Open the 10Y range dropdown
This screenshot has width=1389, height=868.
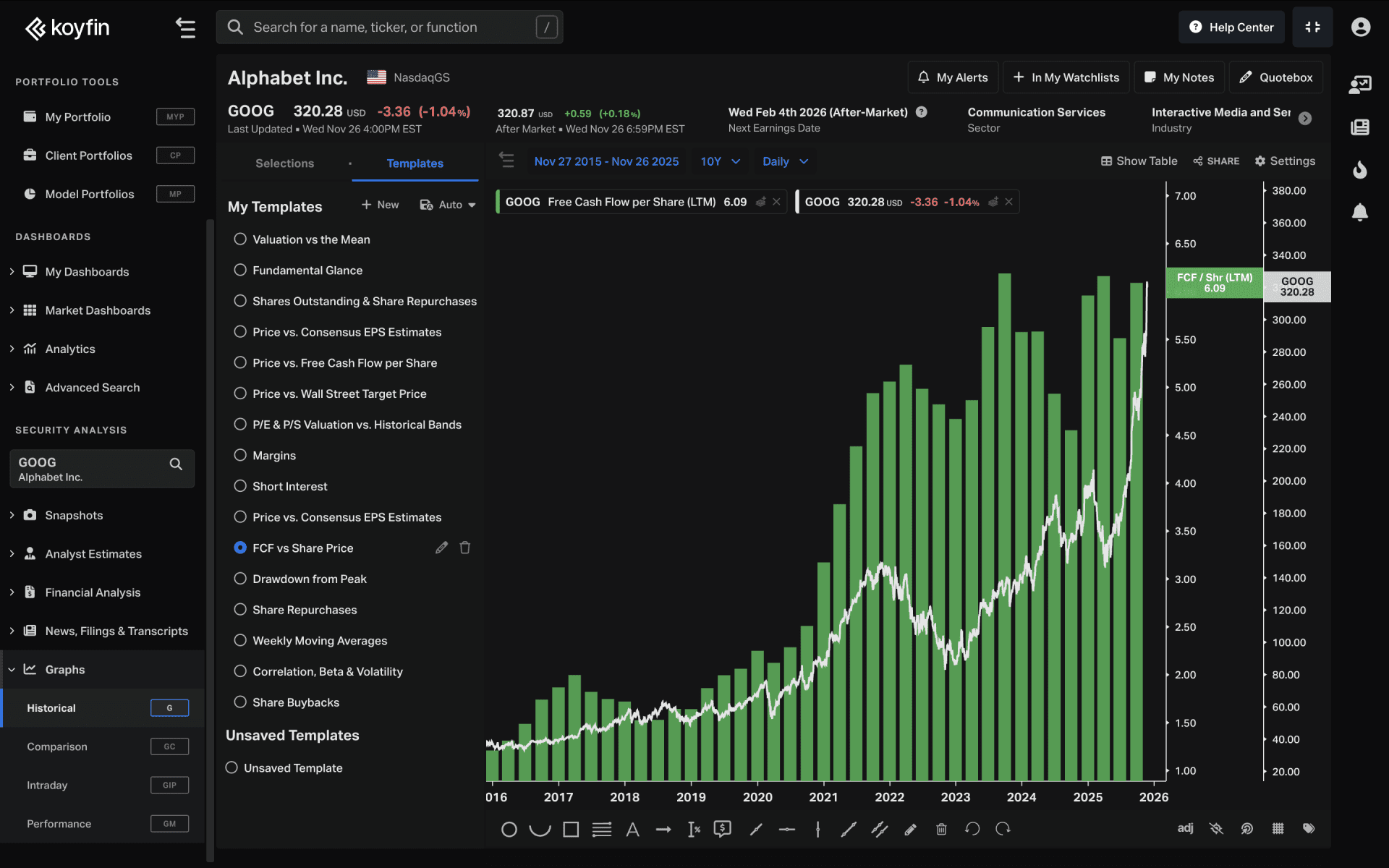tap(720, 161)
